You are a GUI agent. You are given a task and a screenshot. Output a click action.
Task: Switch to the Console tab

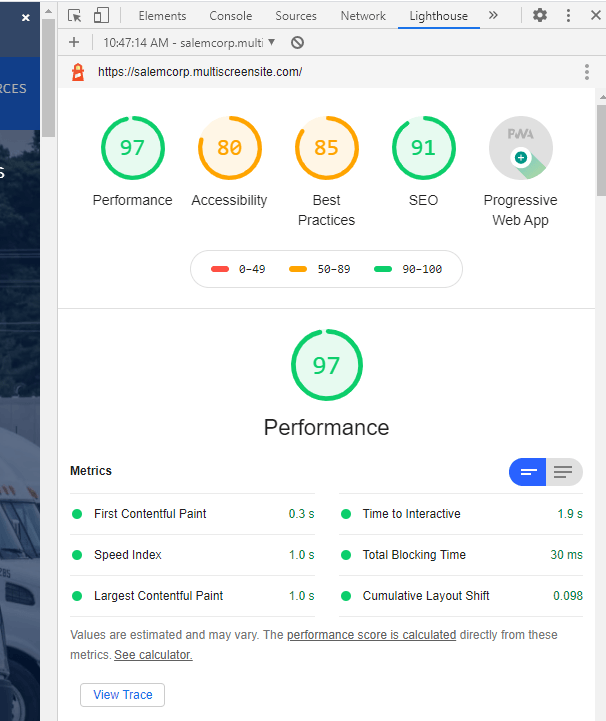pyautogui.click(x=230, y=16)
